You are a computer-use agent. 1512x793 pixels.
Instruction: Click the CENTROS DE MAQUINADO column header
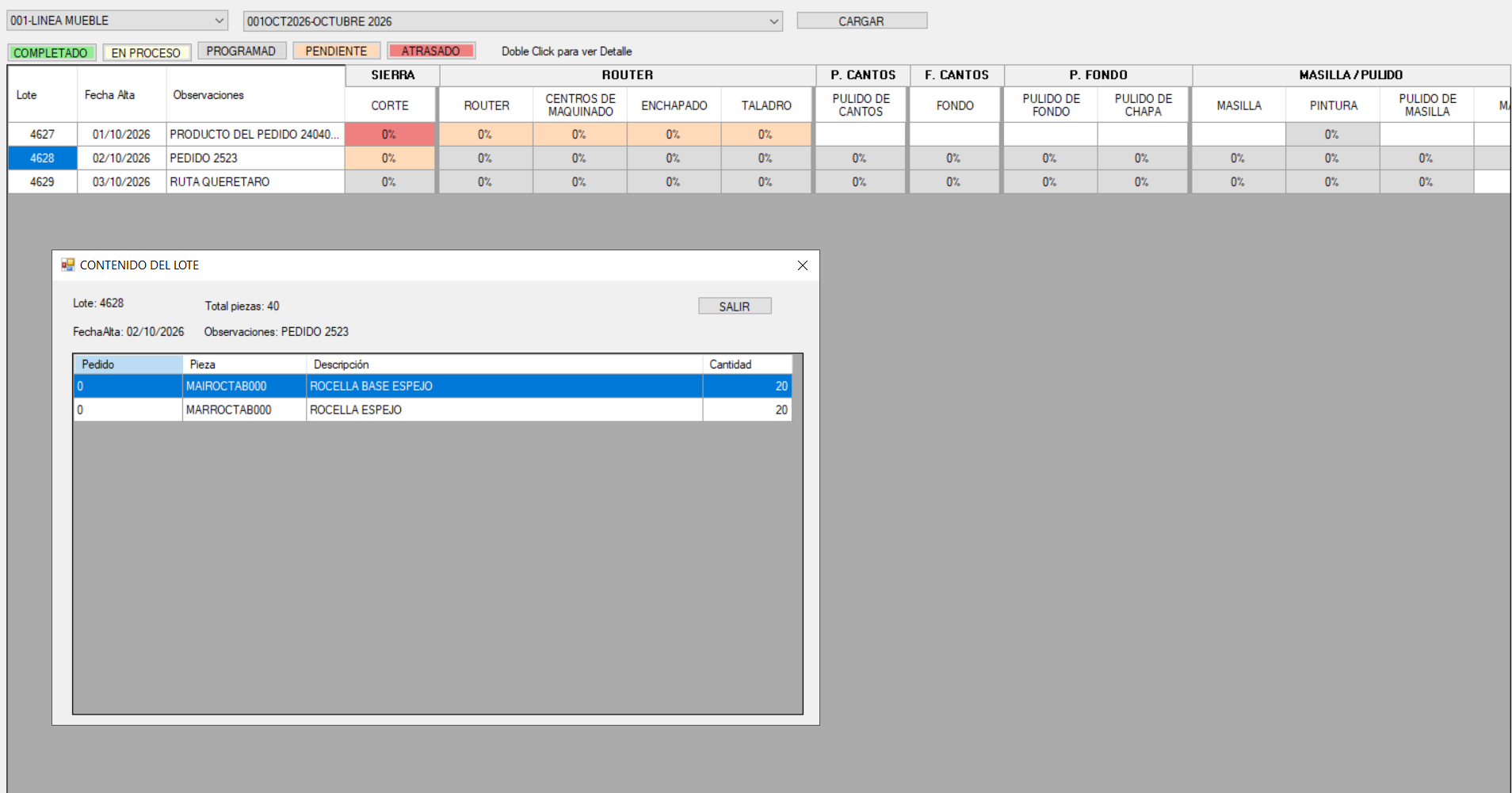point(580,105)
